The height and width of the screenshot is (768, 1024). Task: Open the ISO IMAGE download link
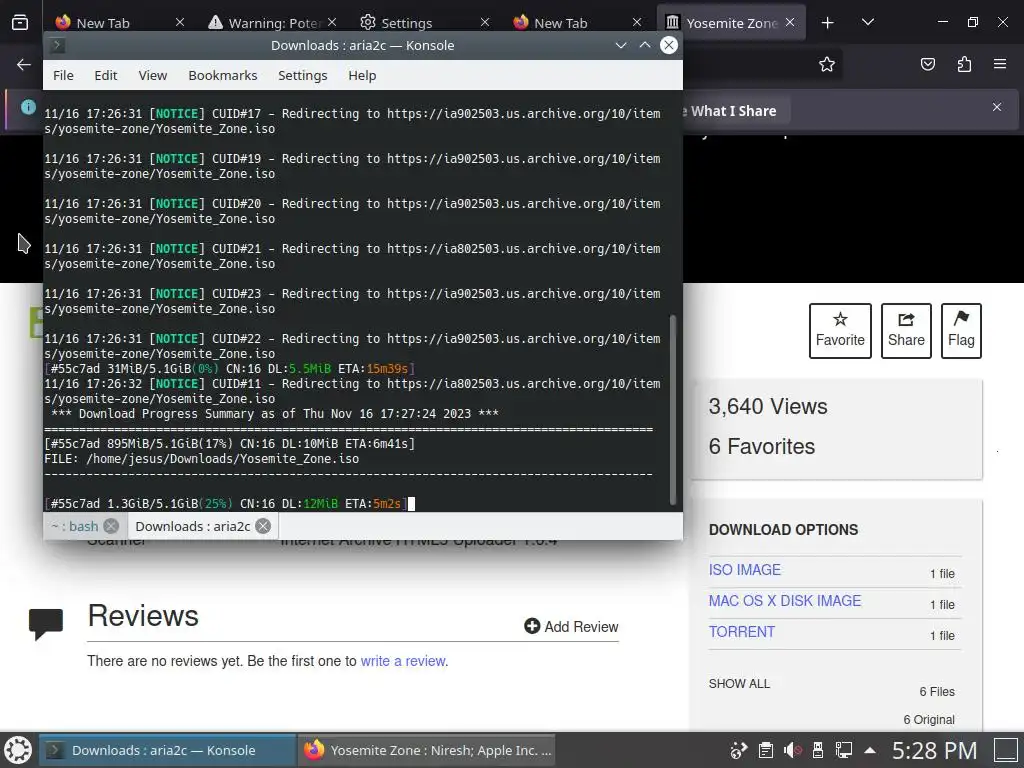744,569
